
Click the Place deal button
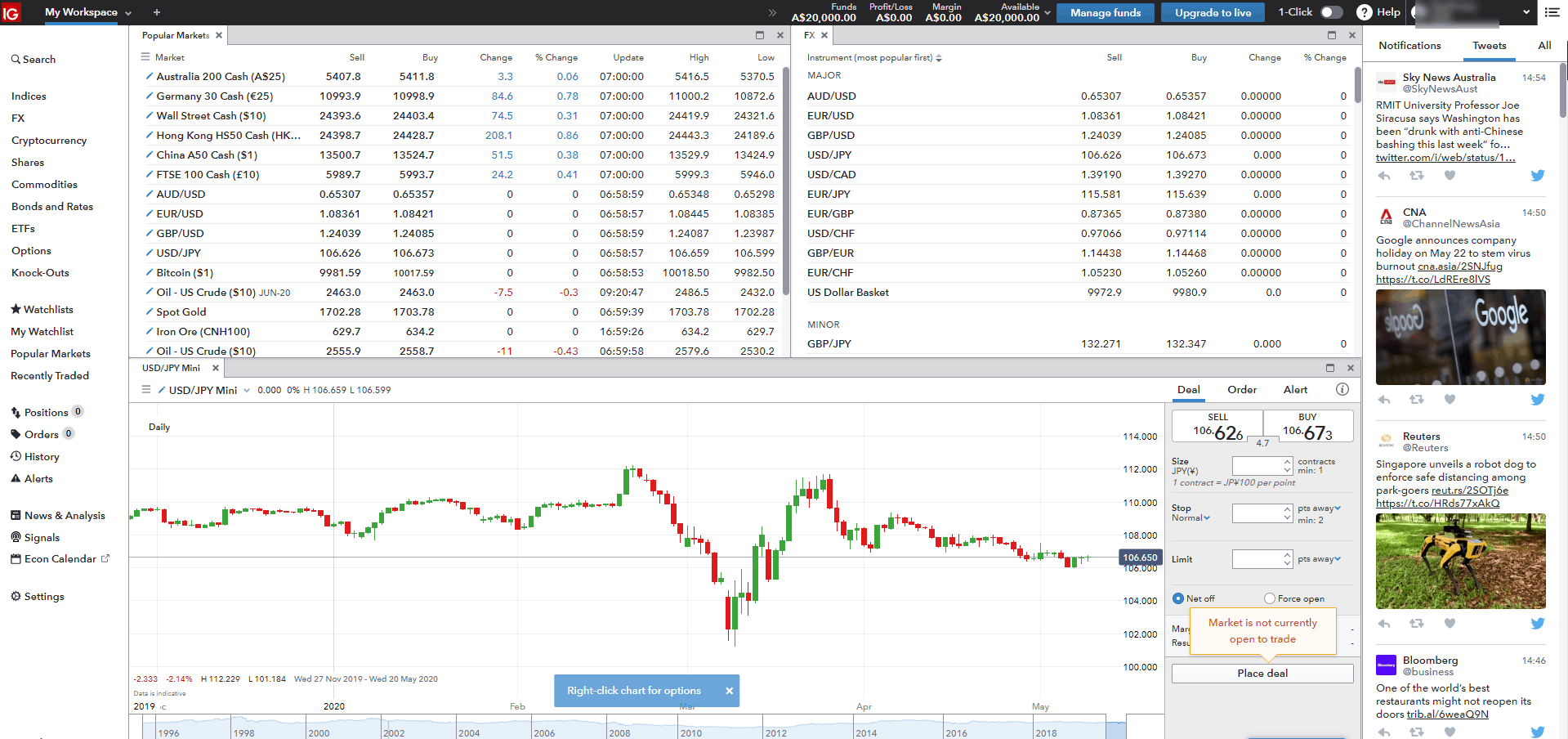click(1262, 674)
